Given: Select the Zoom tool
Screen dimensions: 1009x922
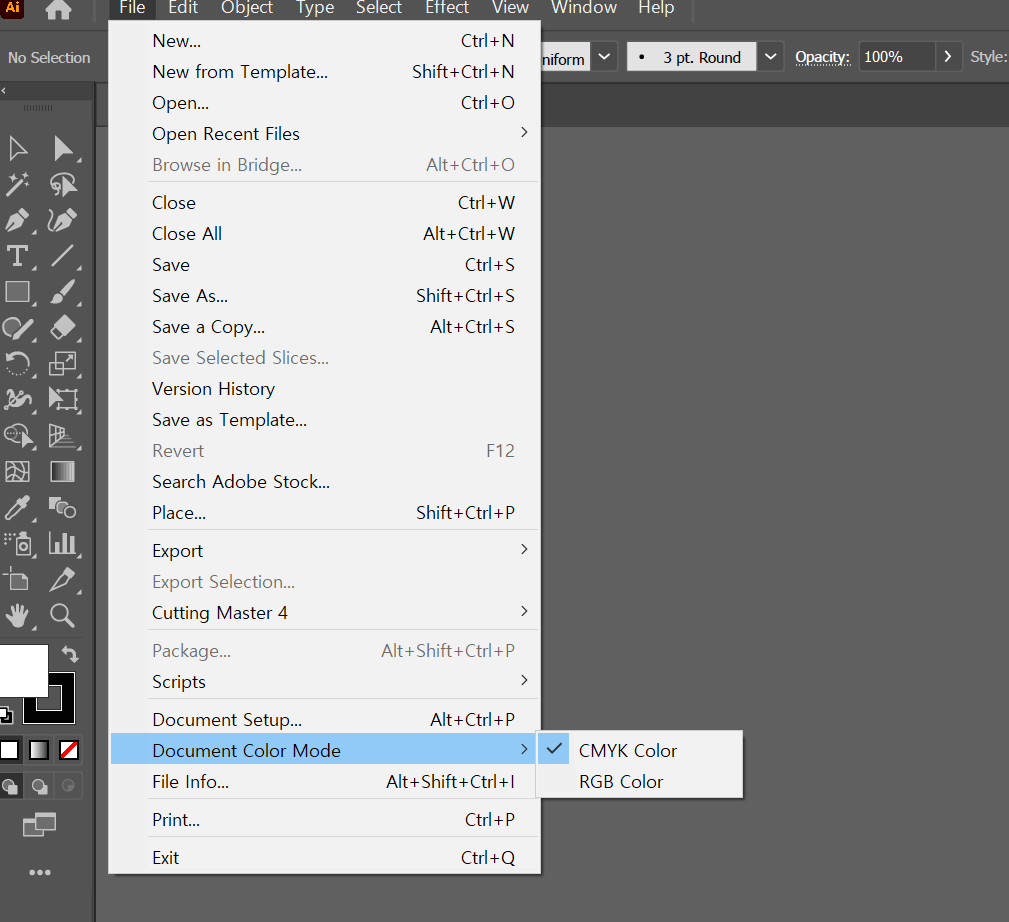Looking at the screenshot, I should (x=63, y=616).
